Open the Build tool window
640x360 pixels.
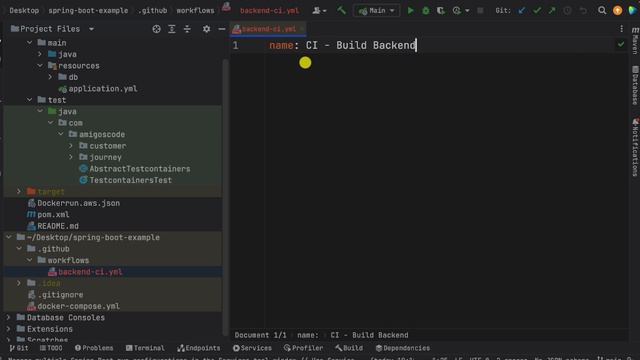point(349,348)
